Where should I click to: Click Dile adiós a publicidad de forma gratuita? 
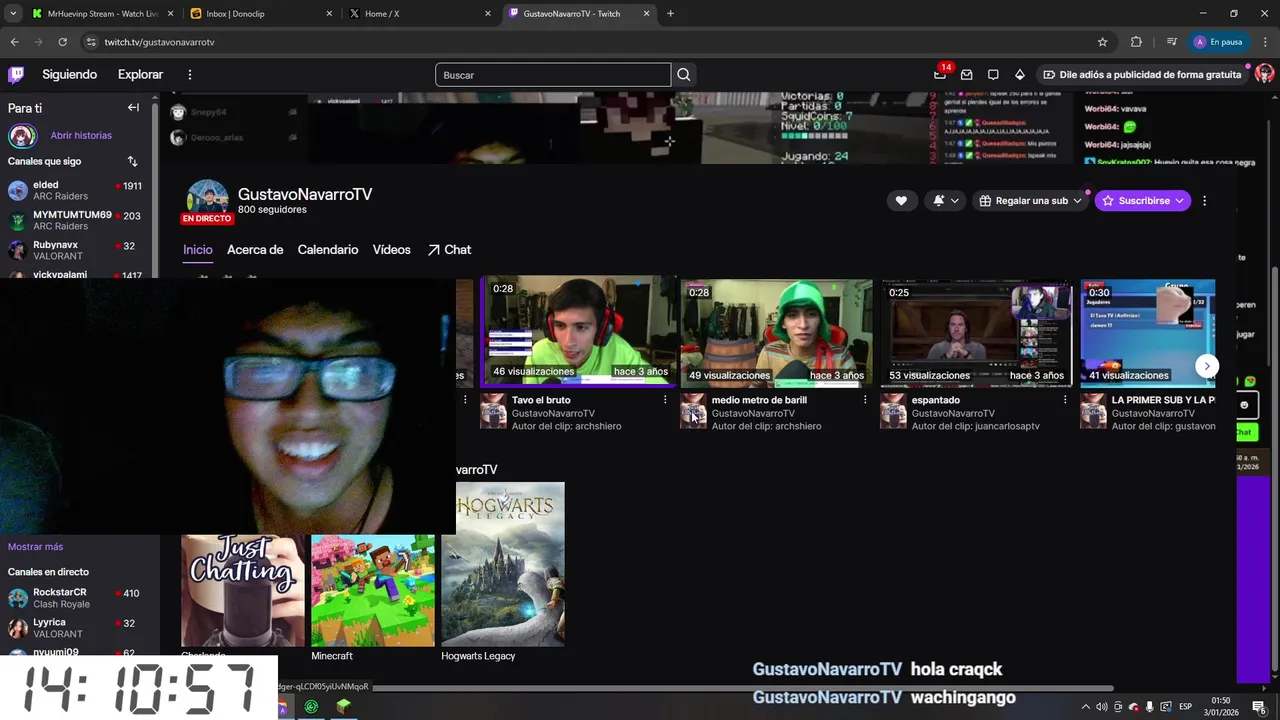pos(1141,74)
